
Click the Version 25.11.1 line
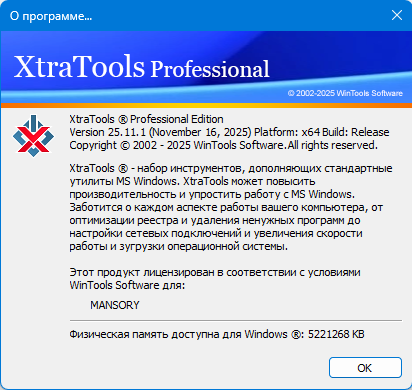(x=229, y=132)
